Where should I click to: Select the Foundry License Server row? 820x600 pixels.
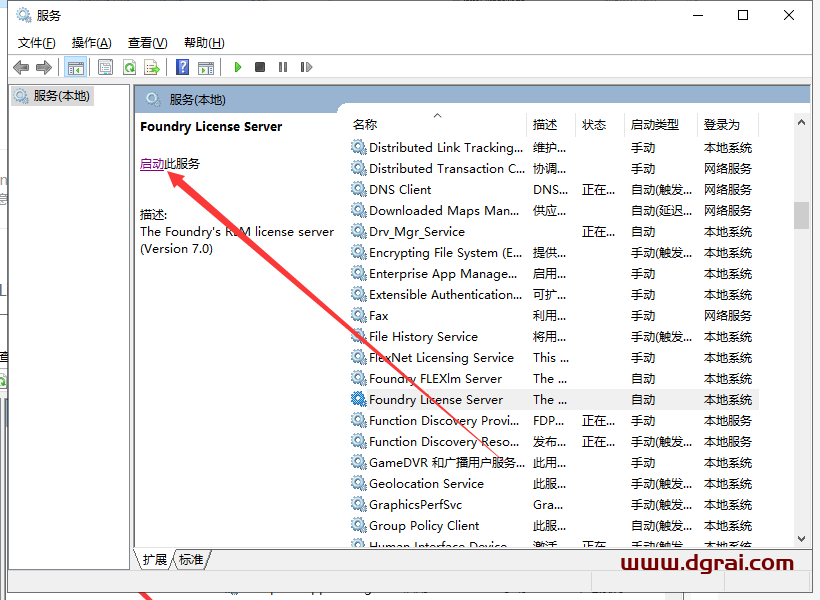click(553, 400)
